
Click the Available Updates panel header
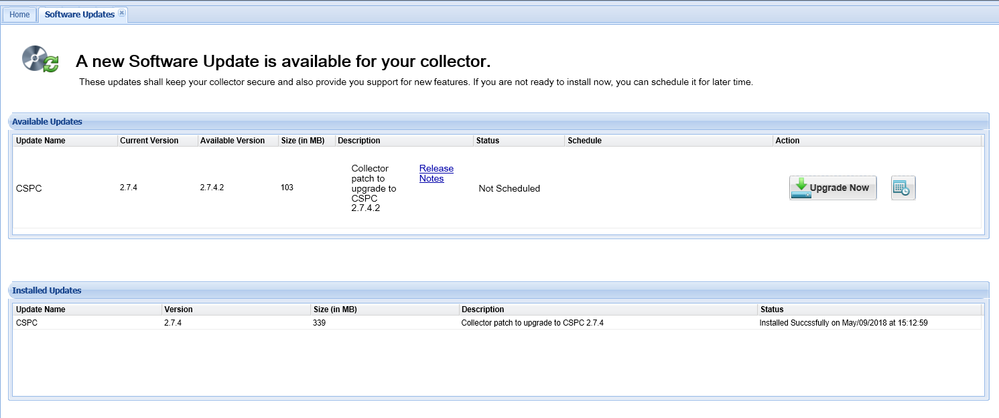click(x=499, y=121)
